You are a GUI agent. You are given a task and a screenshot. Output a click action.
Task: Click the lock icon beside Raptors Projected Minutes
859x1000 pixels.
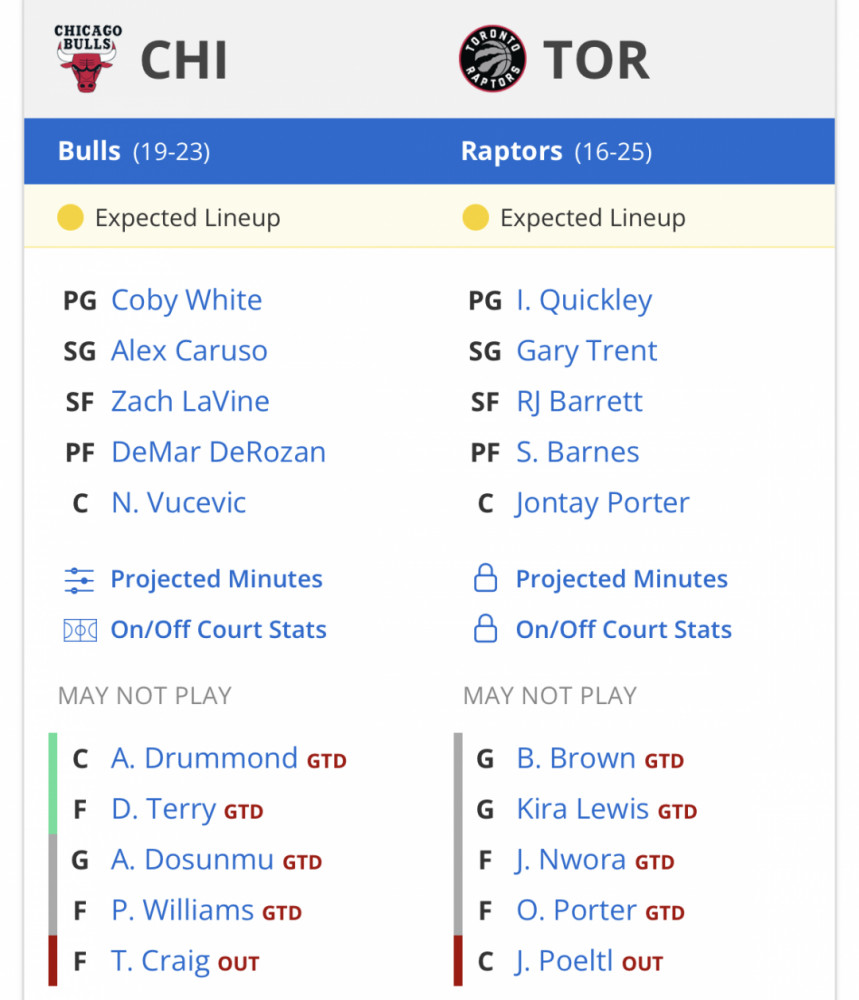pos(485,578)
